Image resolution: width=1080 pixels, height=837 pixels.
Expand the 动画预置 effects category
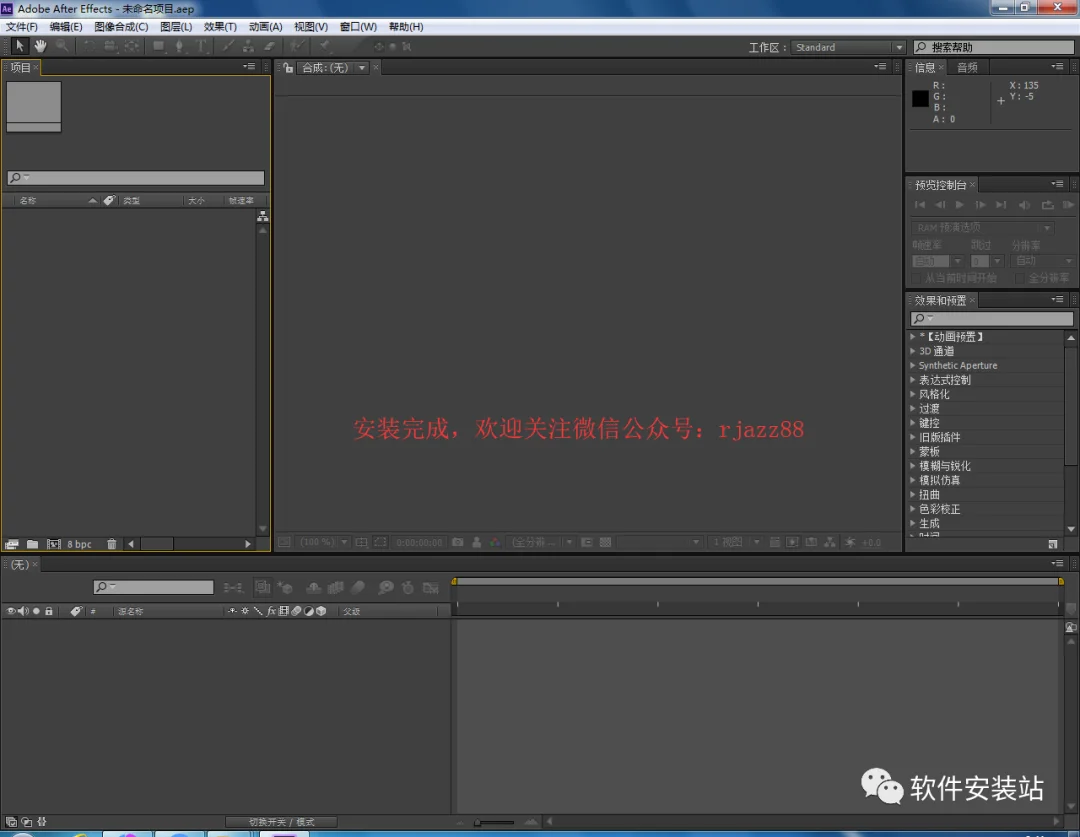(913, 336)
